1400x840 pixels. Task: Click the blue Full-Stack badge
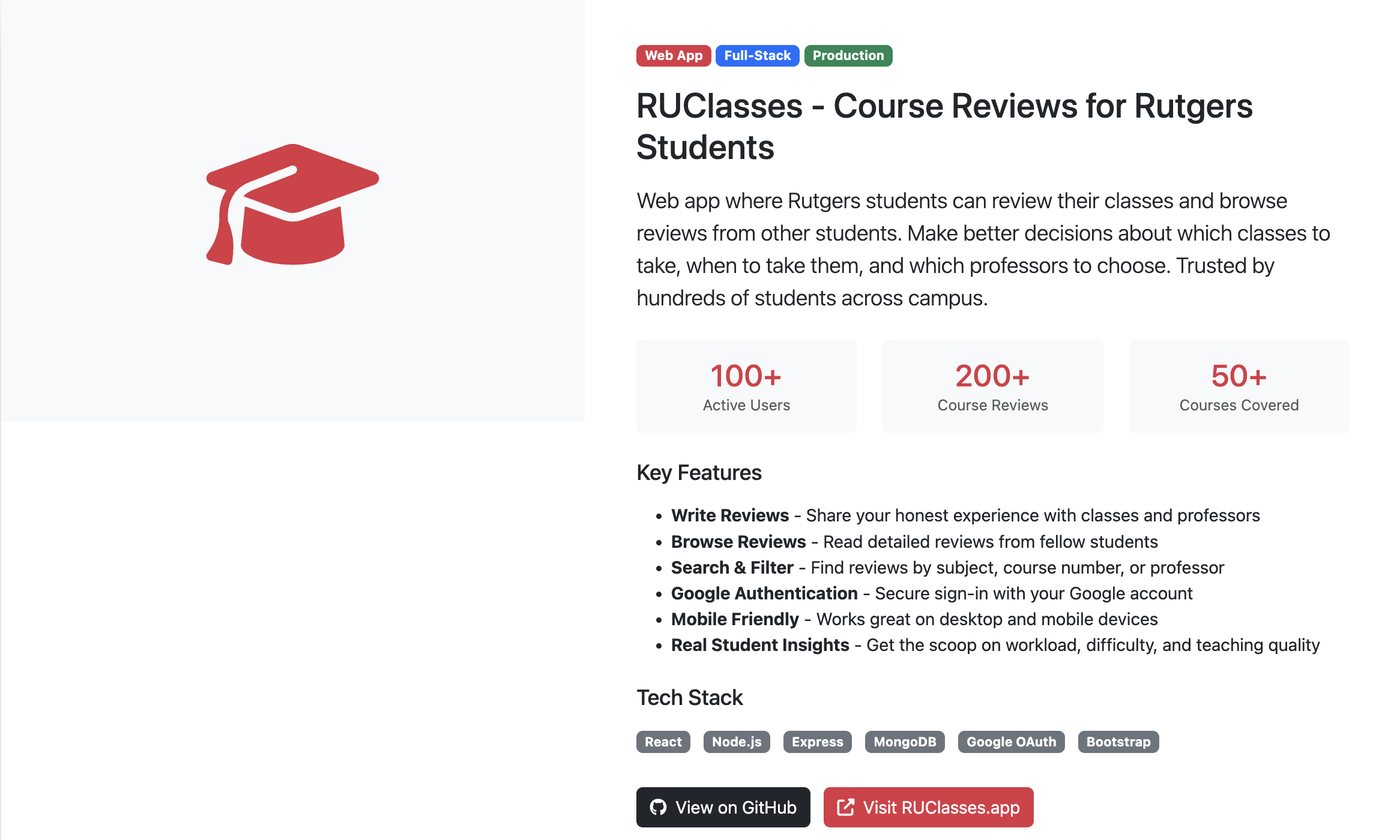point(757,55)
